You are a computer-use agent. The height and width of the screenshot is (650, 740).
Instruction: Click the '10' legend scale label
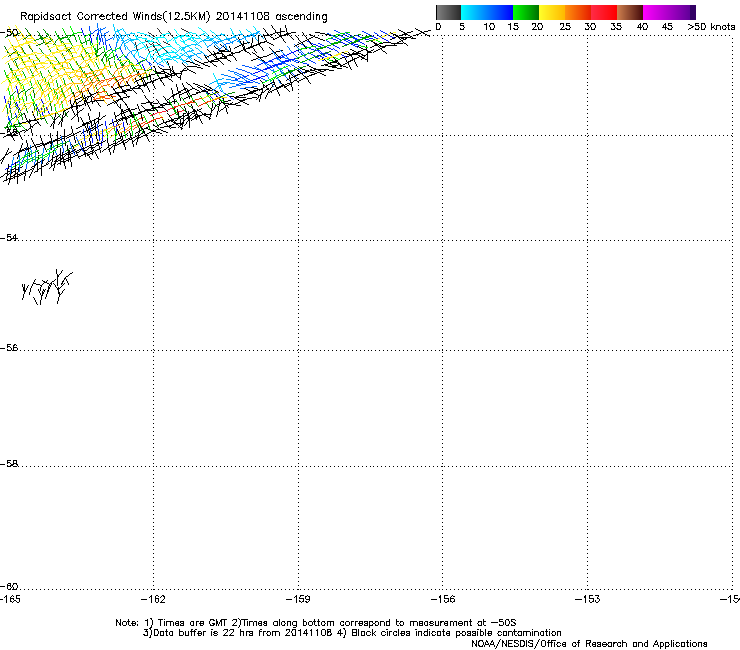pyautogui.click(x=489, y=27)
